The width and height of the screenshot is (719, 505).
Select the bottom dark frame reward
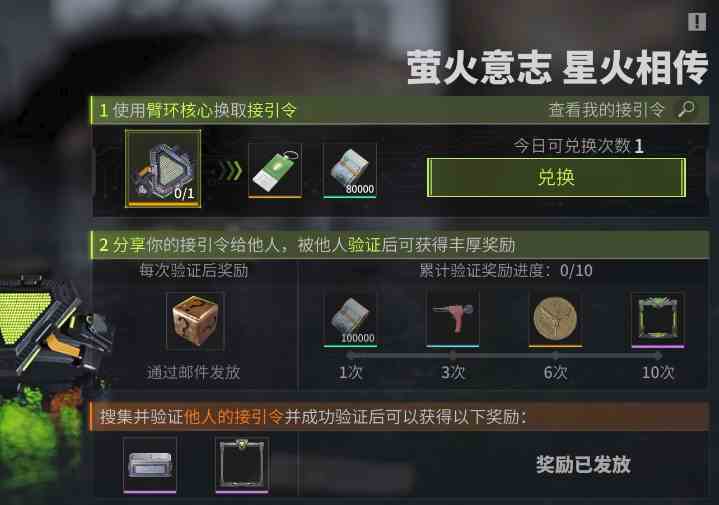click(x=242, y=465)
